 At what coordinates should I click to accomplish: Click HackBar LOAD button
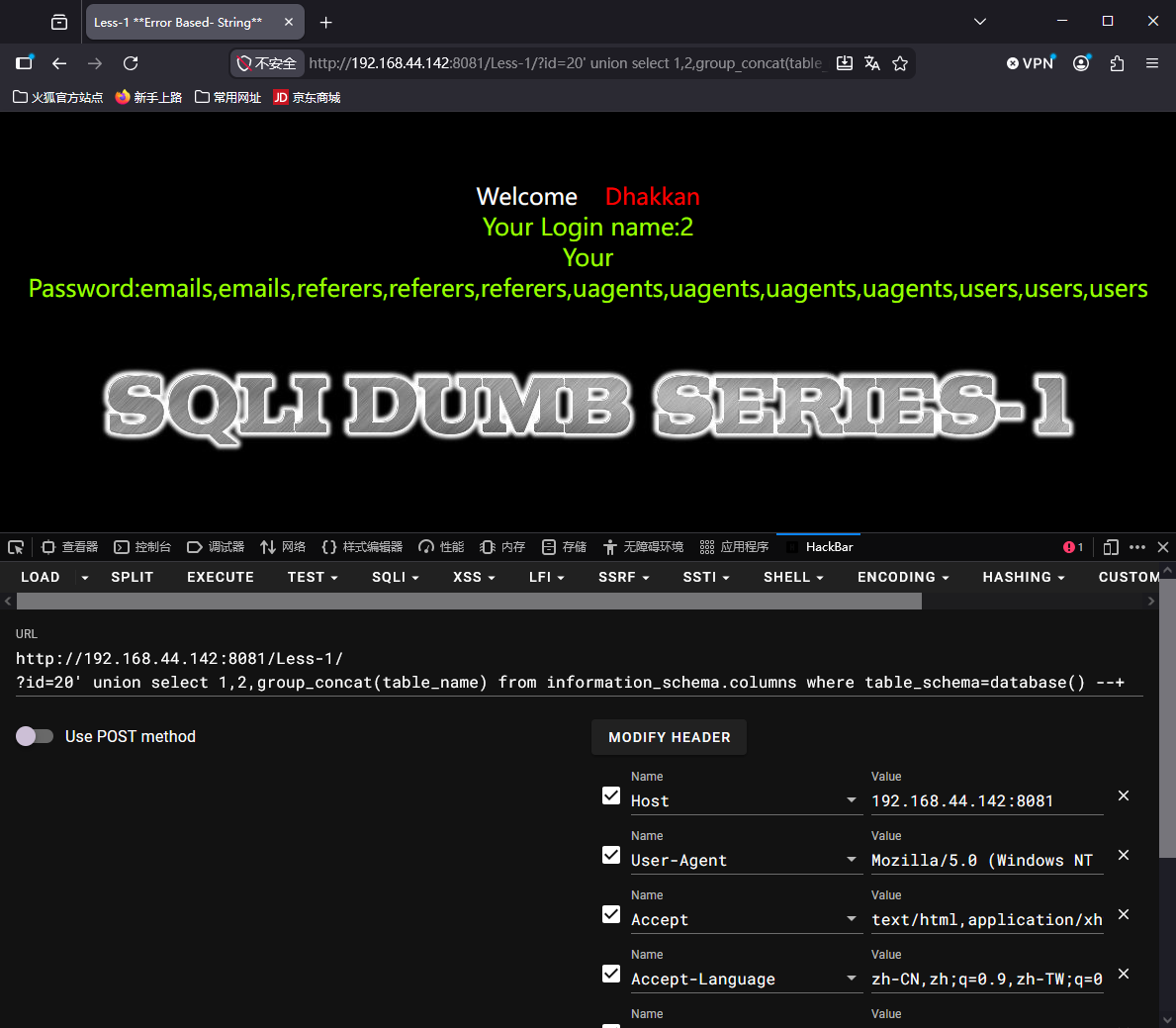click(41, 577)
